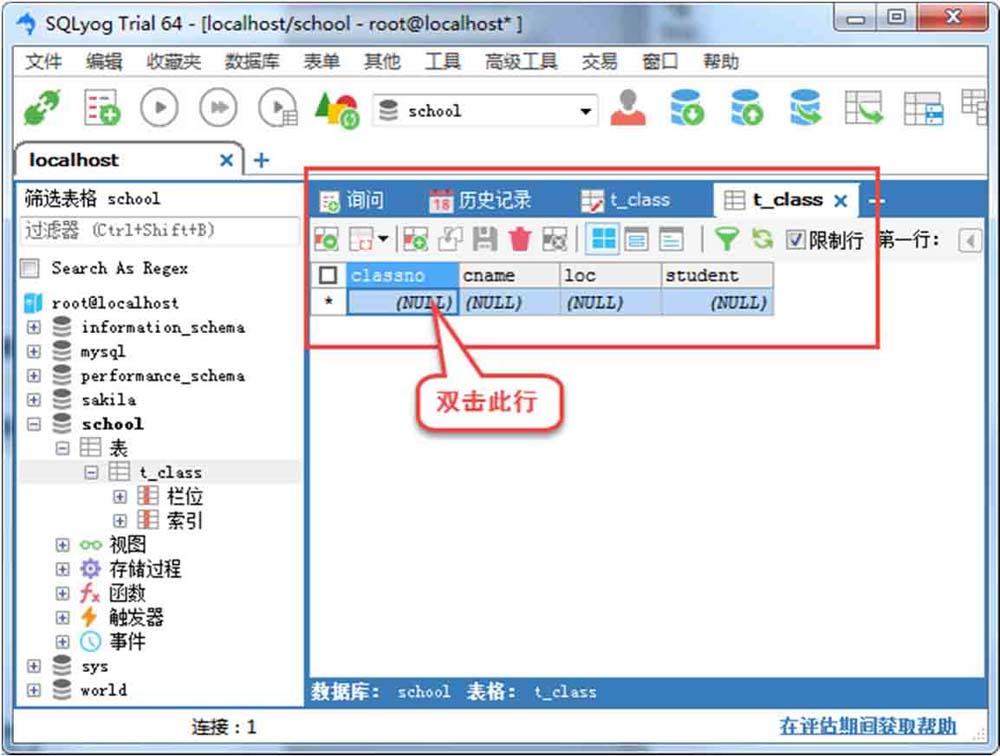This screenshot has height=756, width=1000.
Task: Click the cancel changes icon
Action: pos(554,240)
